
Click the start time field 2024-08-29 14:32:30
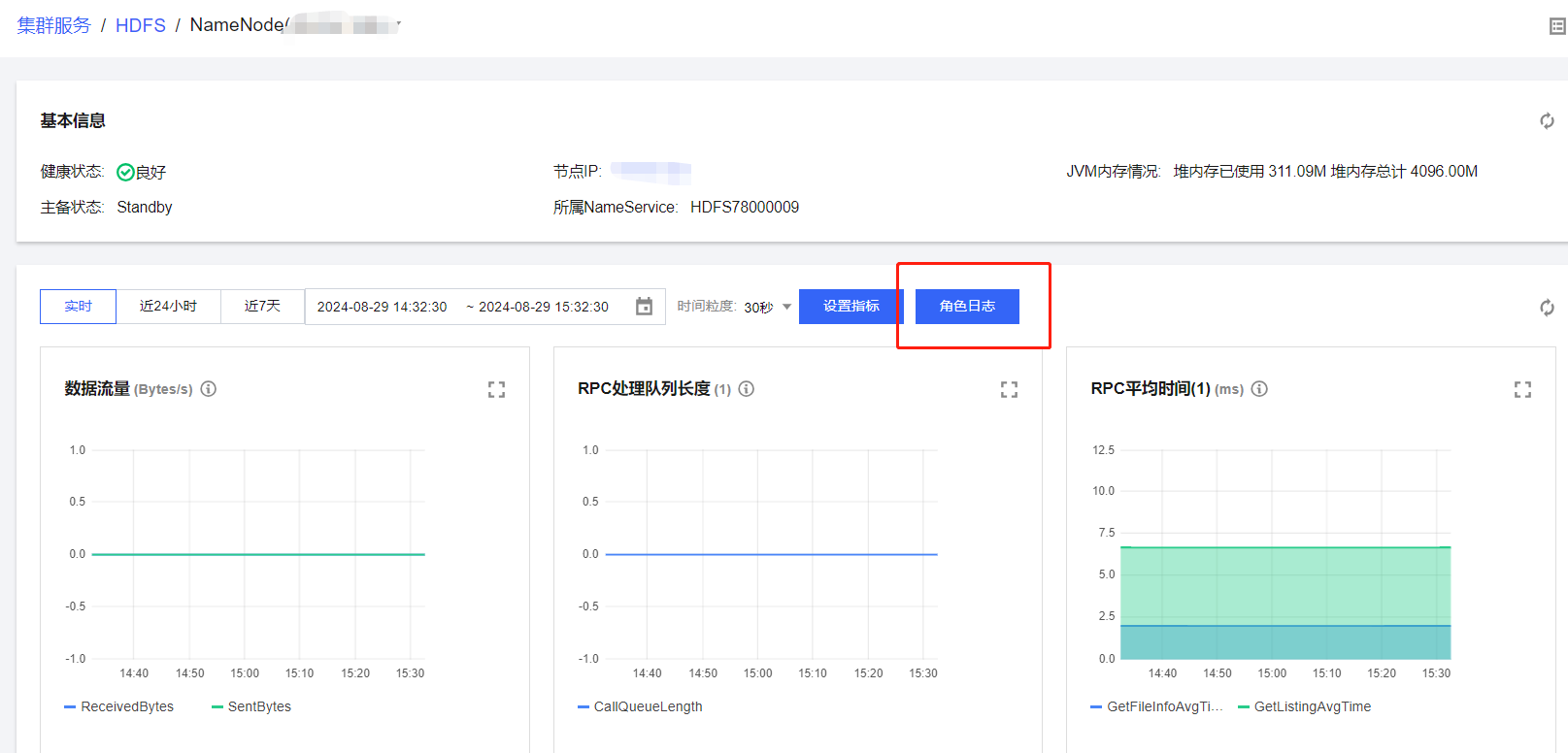click(382, 307)
